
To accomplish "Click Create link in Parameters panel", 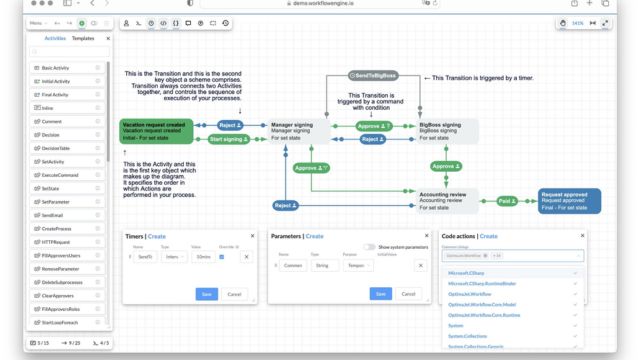I will 314,236.
